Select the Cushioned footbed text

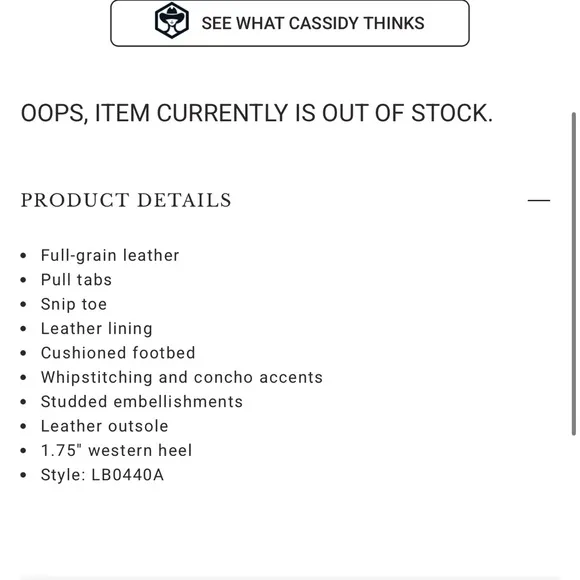coord(118,353)
